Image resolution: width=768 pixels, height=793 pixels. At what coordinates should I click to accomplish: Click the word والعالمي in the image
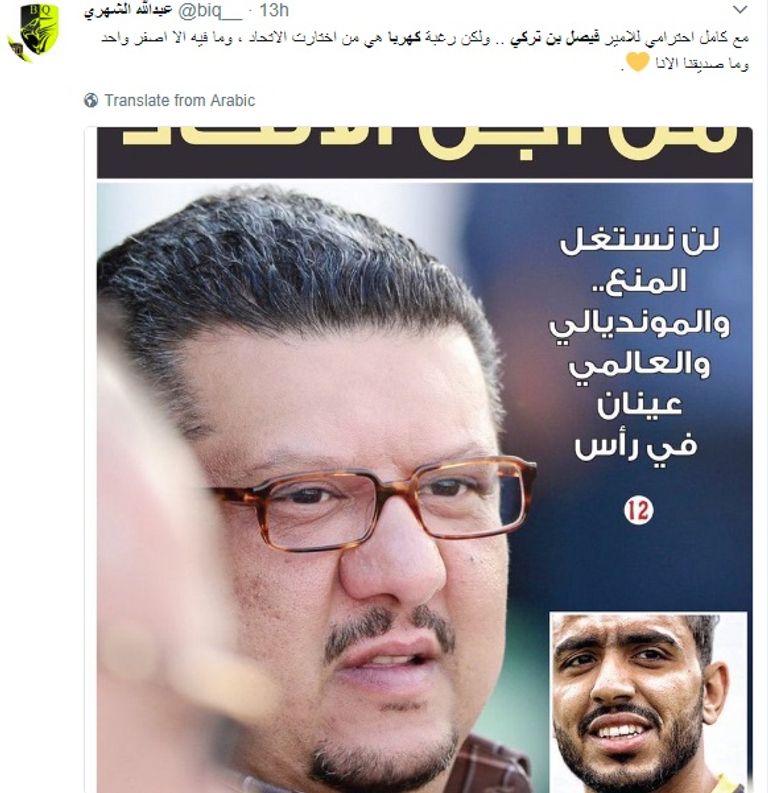point(639,365)
